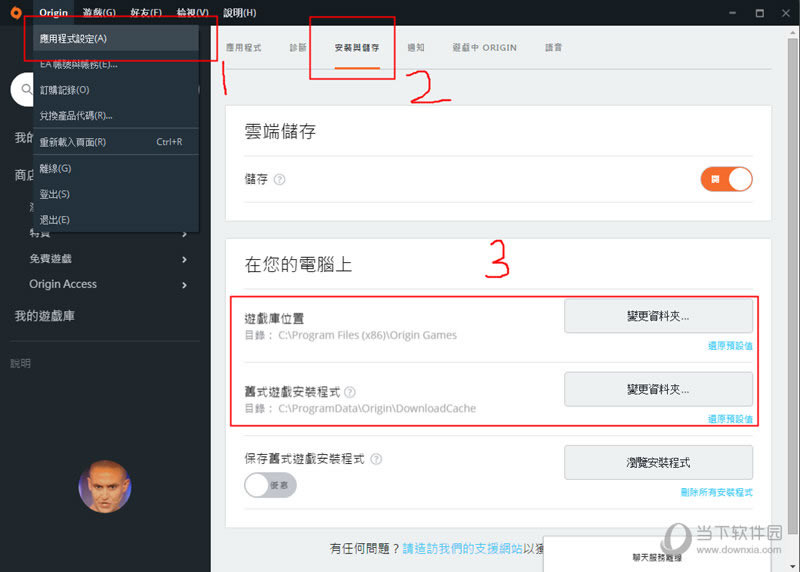Open the 好友(F) menu
Screen dimensions: 800x572
point(146,13)
